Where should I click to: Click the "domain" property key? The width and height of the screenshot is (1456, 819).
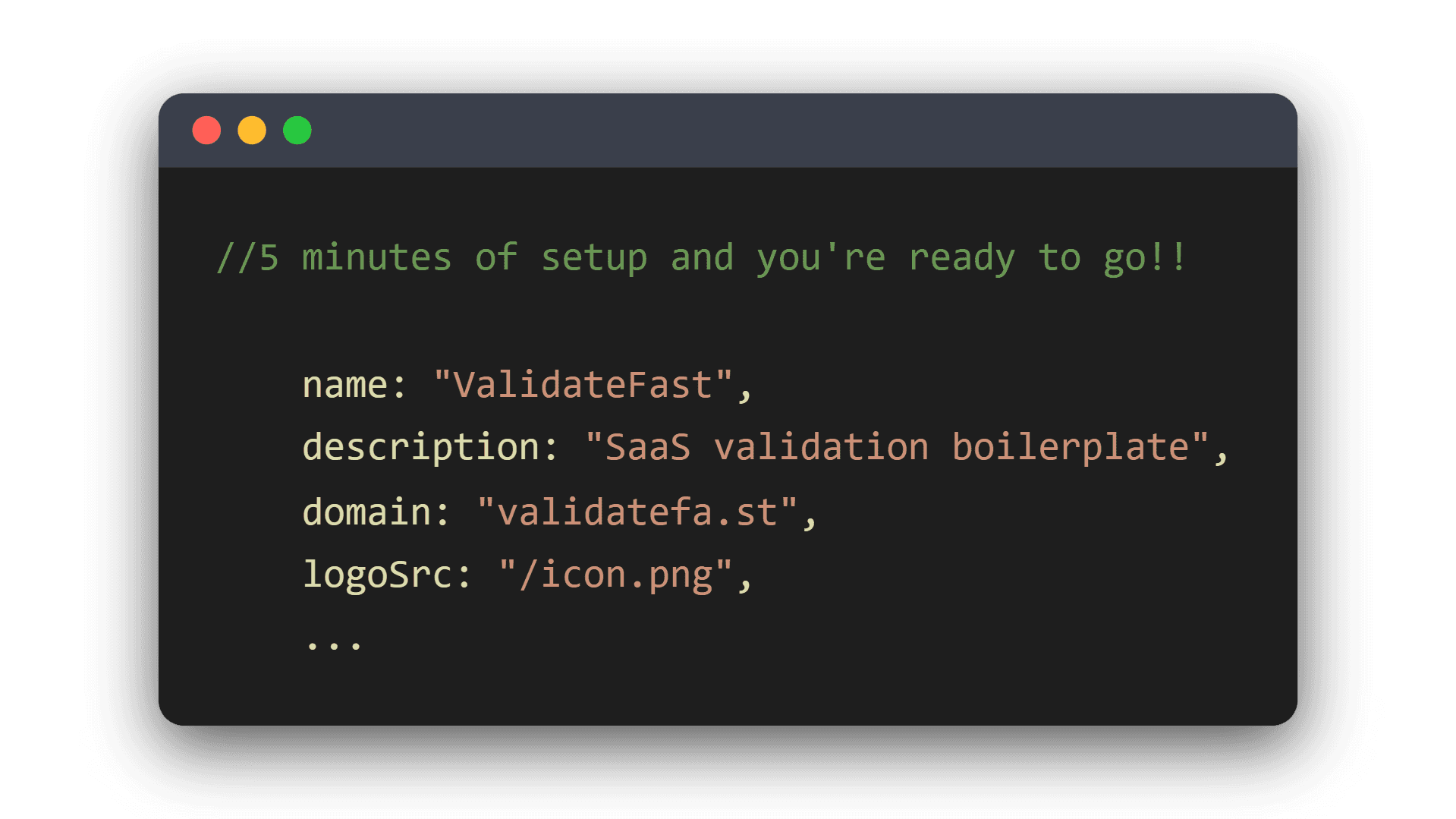(367, 512)
